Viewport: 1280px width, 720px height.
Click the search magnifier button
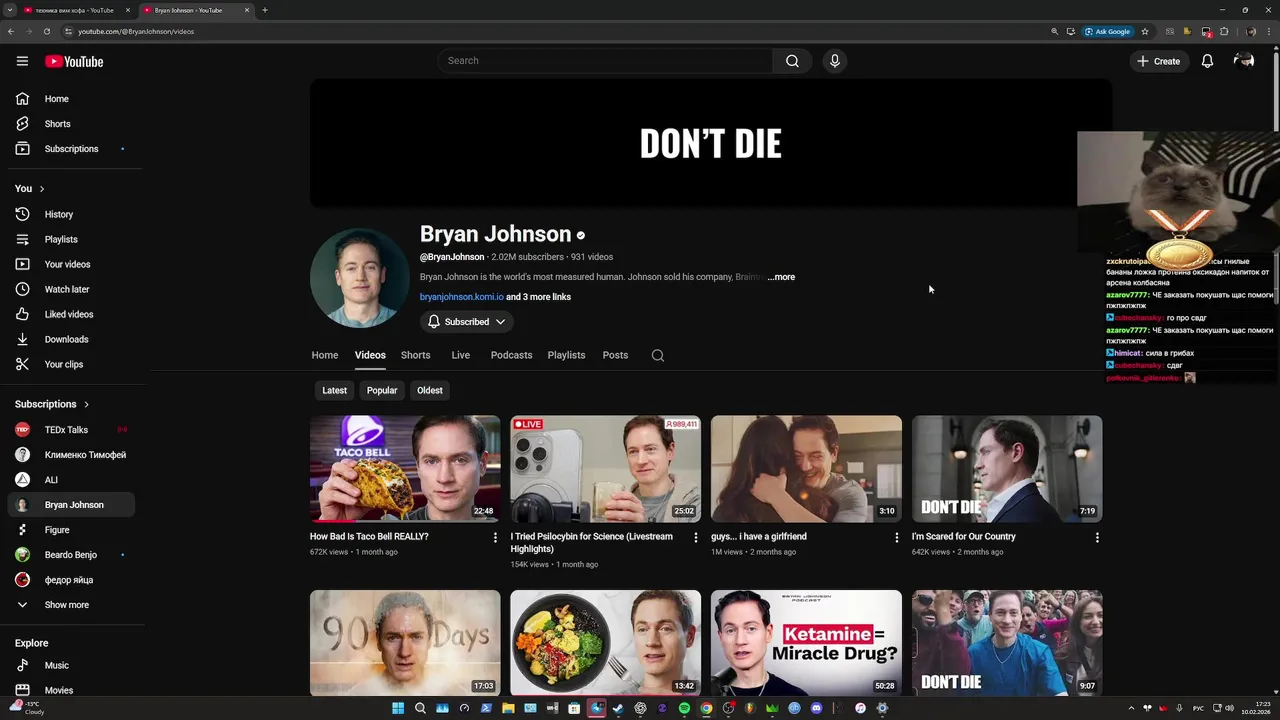coord(792,61)
